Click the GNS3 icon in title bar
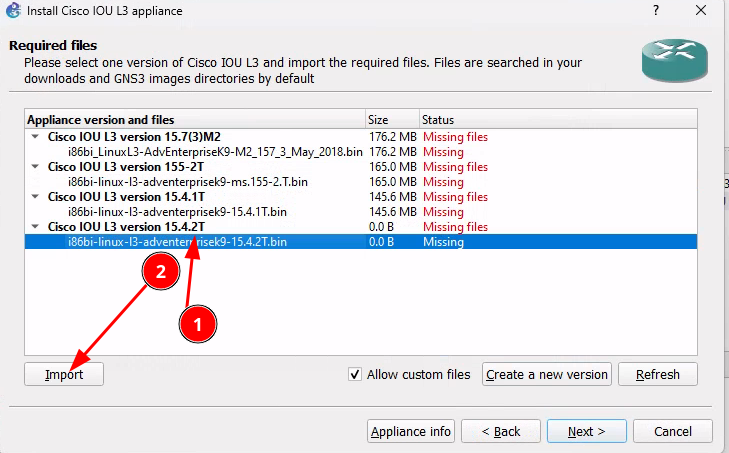729x453 pixels. click(x=13, y=10)
